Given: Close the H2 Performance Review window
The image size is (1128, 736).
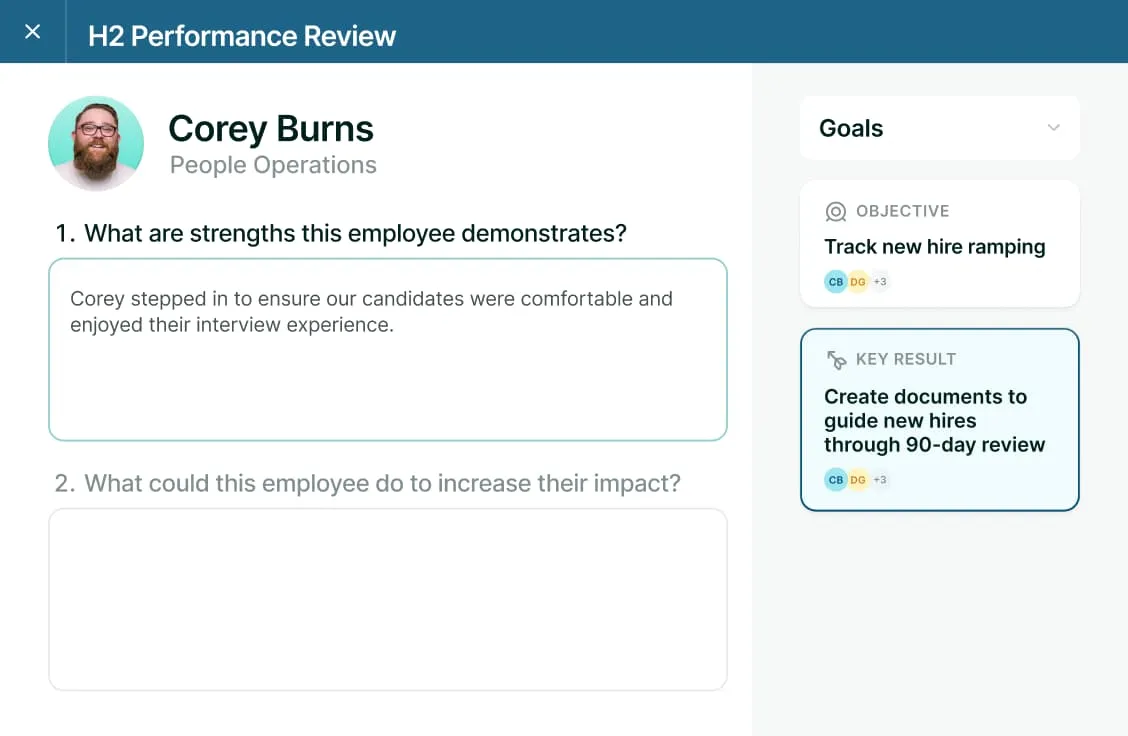Looking at the screenshot, I should coord(33,32).
